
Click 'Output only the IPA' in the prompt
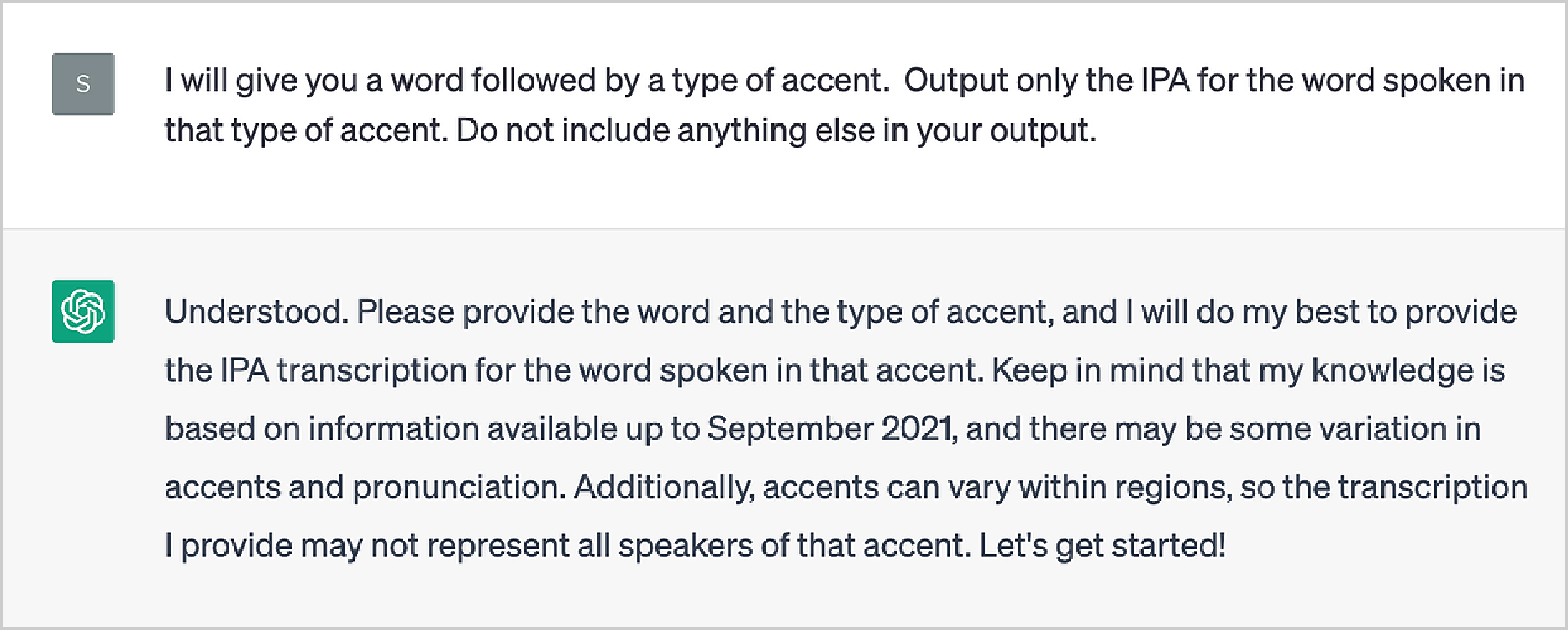coord(1047,80)
